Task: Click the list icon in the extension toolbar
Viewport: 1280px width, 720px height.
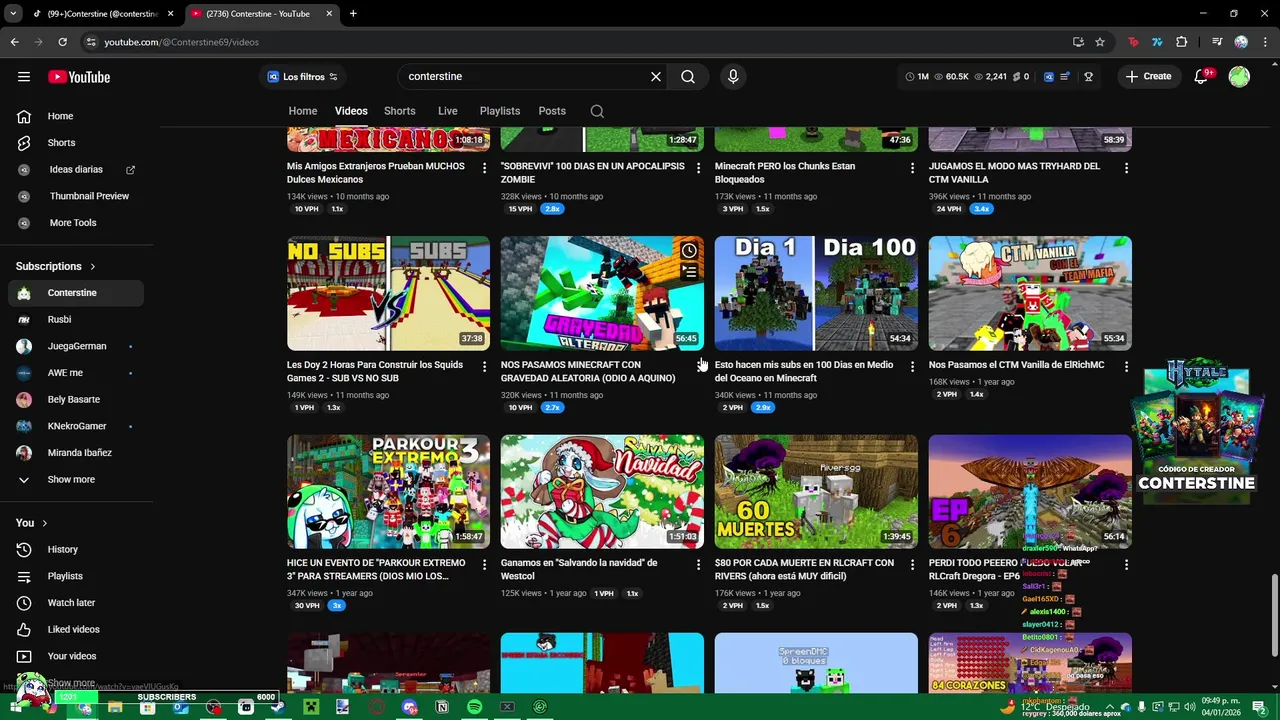Action: (x=1066, y=77)
